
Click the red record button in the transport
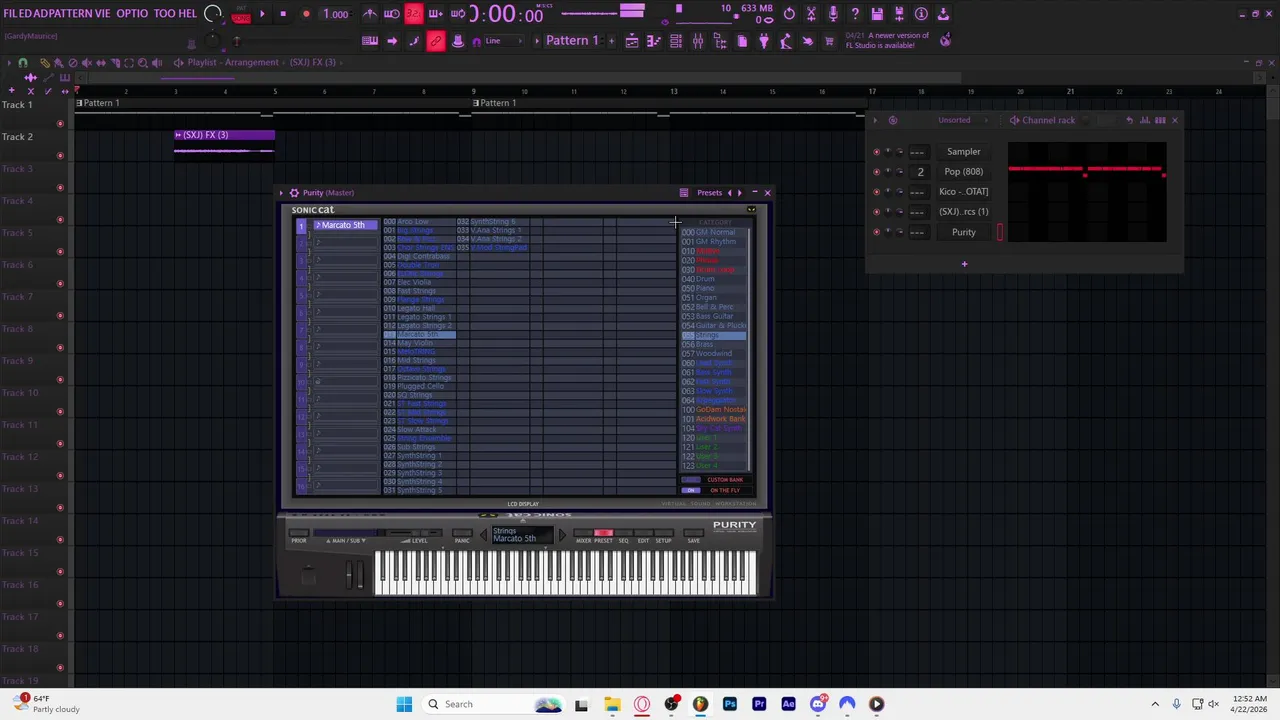click(306, 14)
